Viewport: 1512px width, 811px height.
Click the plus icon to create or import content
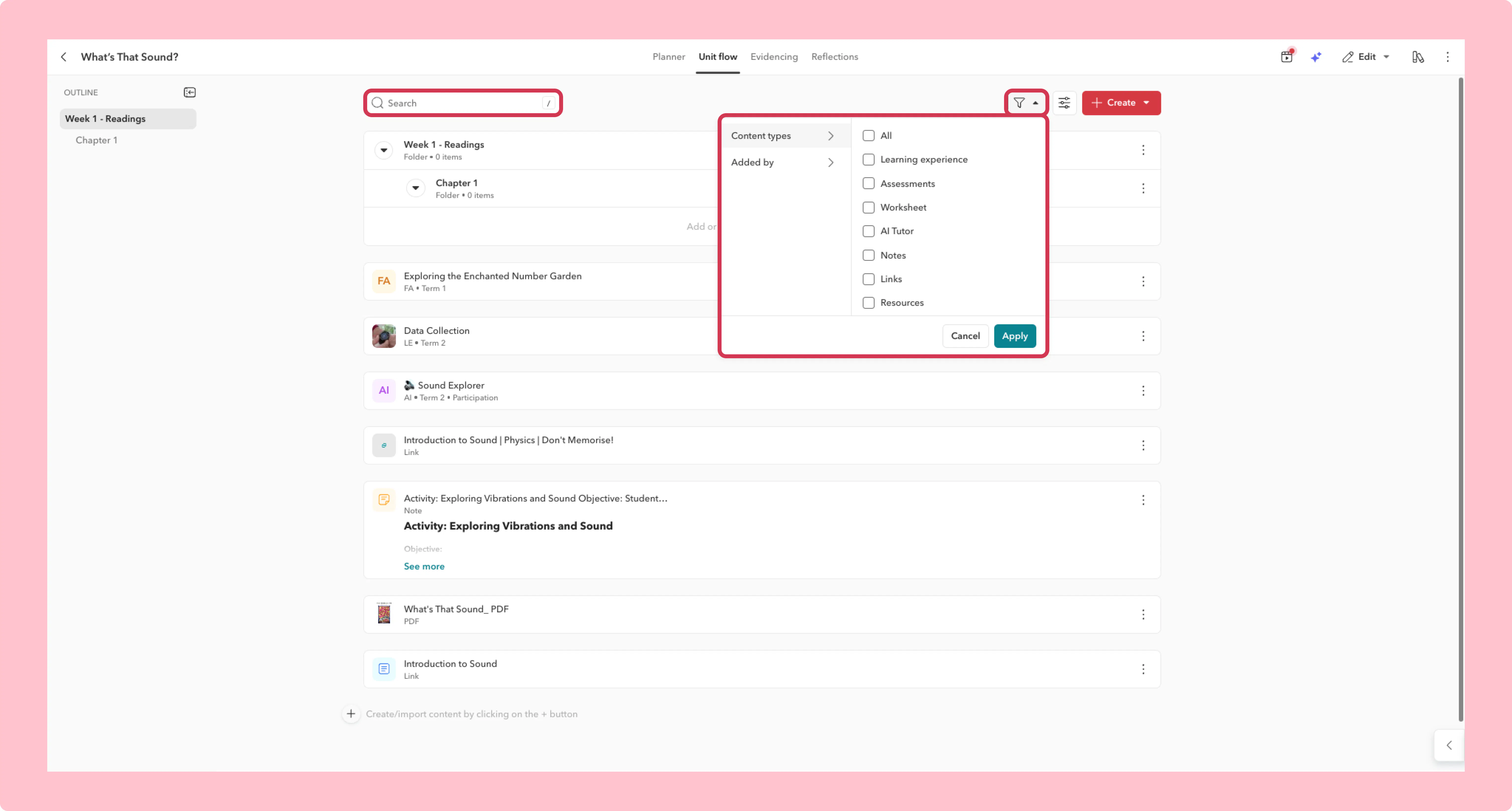pos(351,714)
